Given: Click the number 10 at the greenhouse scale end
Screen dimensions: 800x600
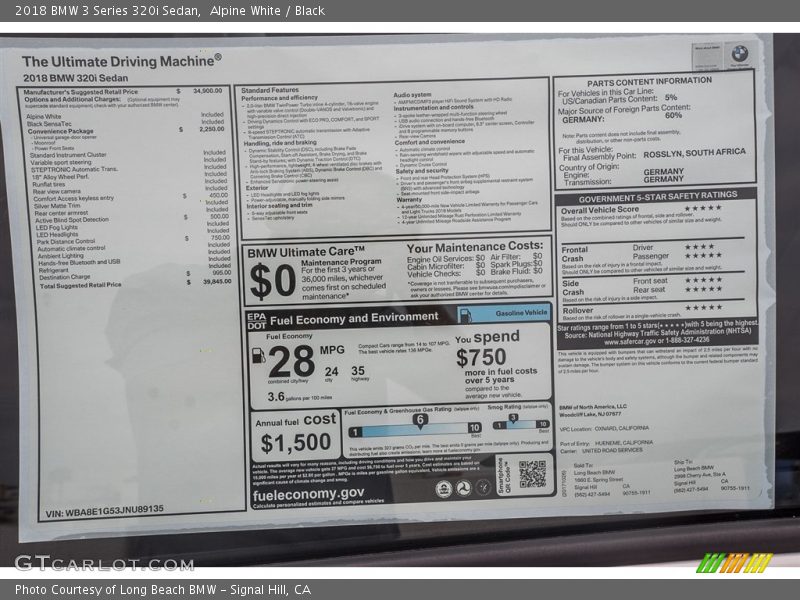Looking at the screenshot, I should [x=474, y=428].
